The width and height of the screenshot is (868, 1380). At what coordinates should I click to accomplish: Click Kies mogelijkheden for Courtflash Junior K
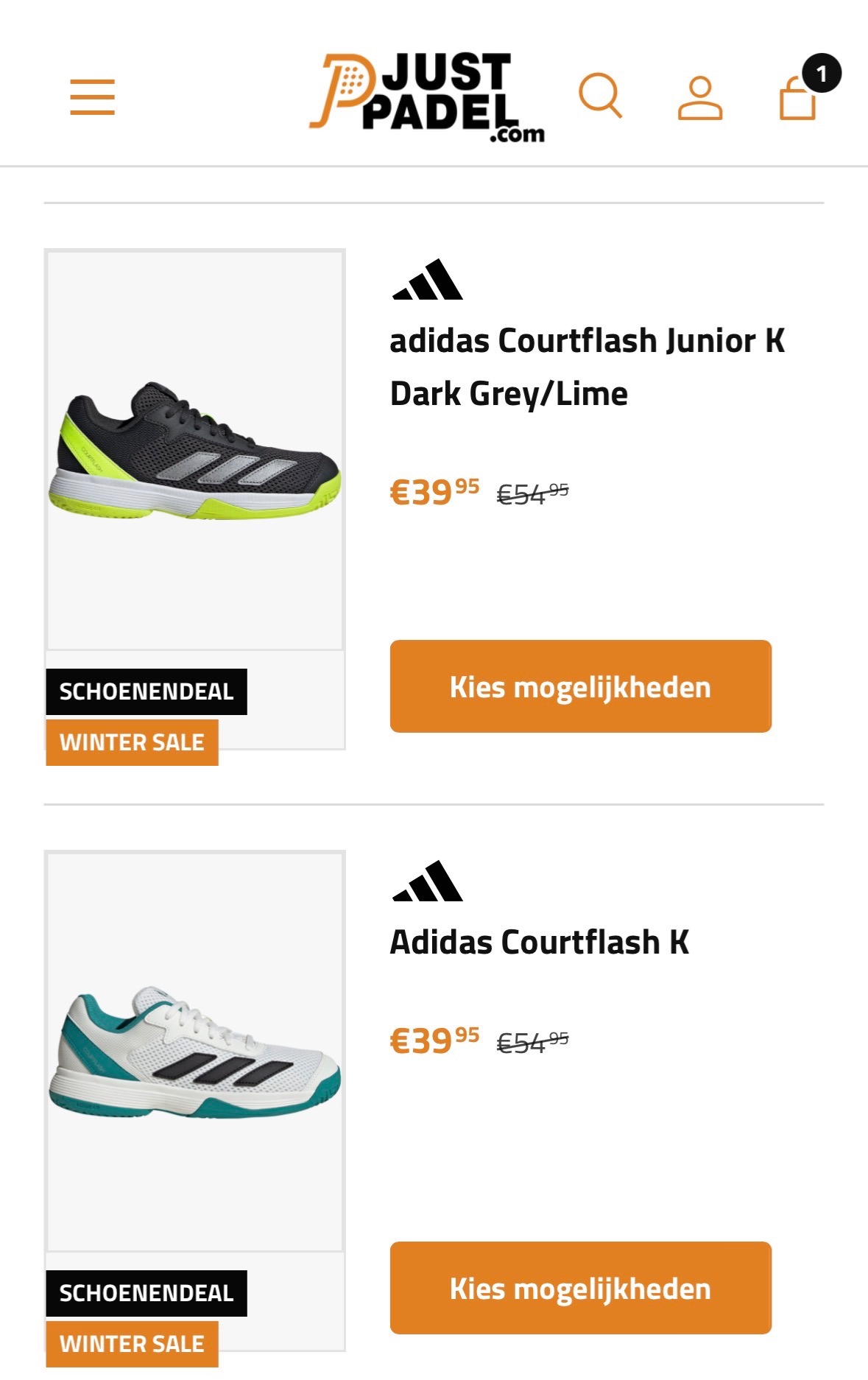581,686
